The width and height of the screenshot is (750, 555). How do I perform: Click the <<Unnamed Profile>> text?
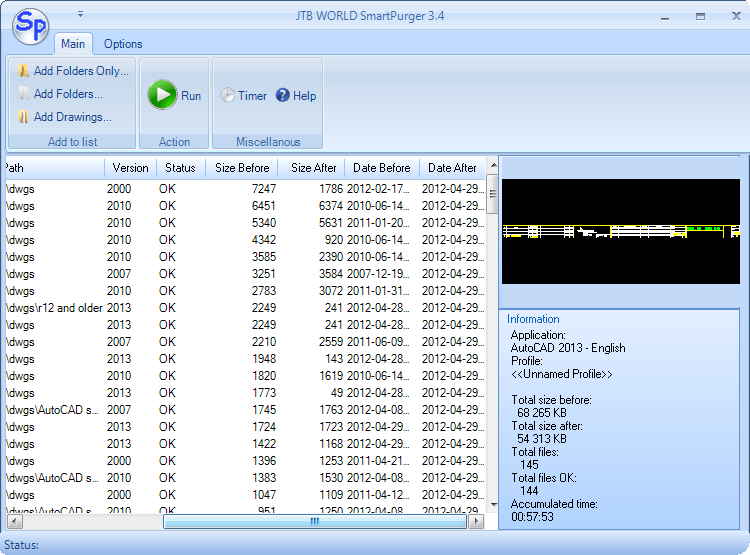(562, 374)
